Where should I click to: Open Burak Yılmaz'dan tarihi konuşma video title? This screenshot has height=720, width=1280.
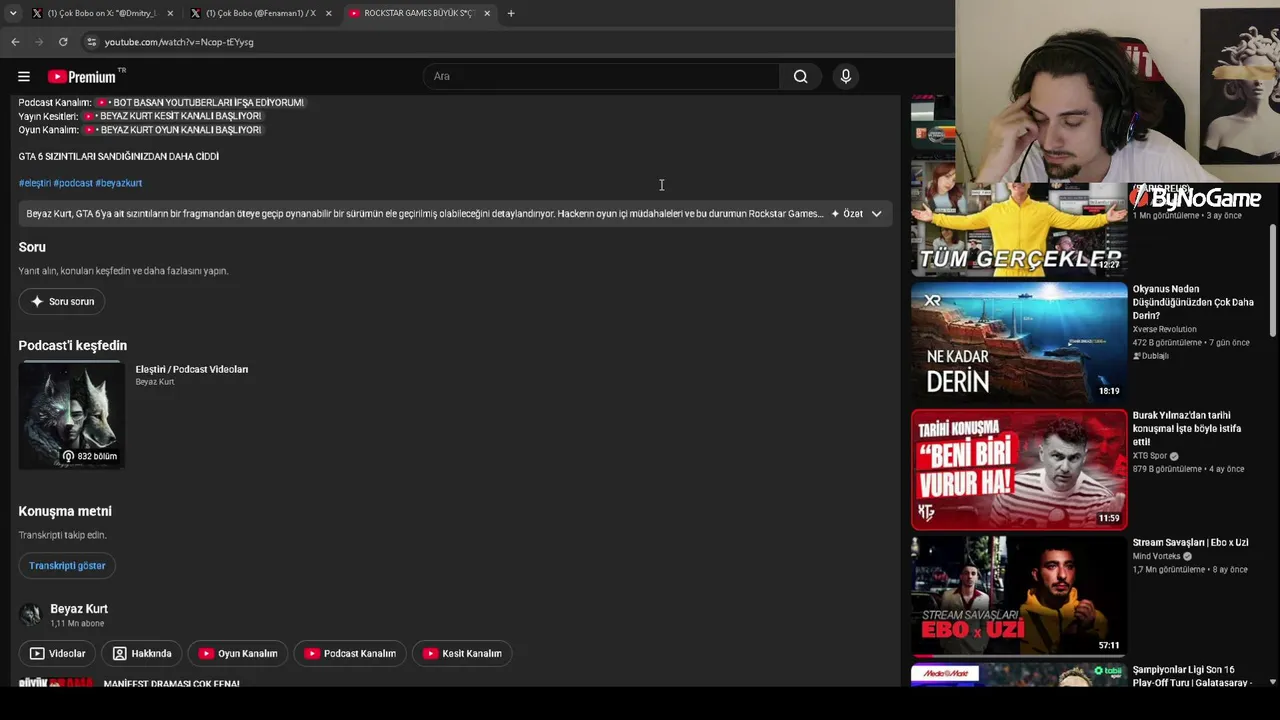1187,428
